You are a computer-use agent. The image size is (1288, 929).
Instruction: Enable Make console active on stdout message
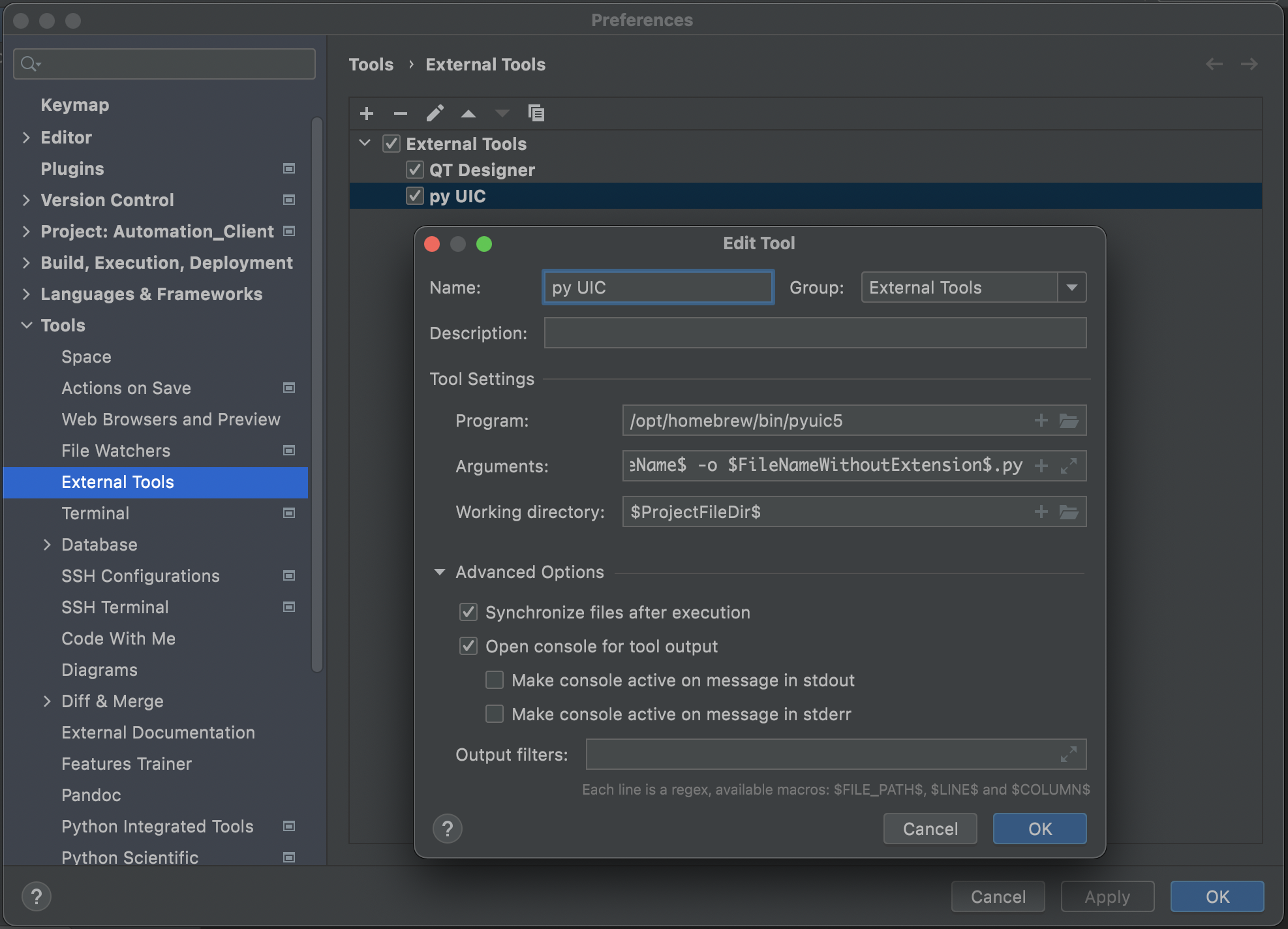[495, 680]
